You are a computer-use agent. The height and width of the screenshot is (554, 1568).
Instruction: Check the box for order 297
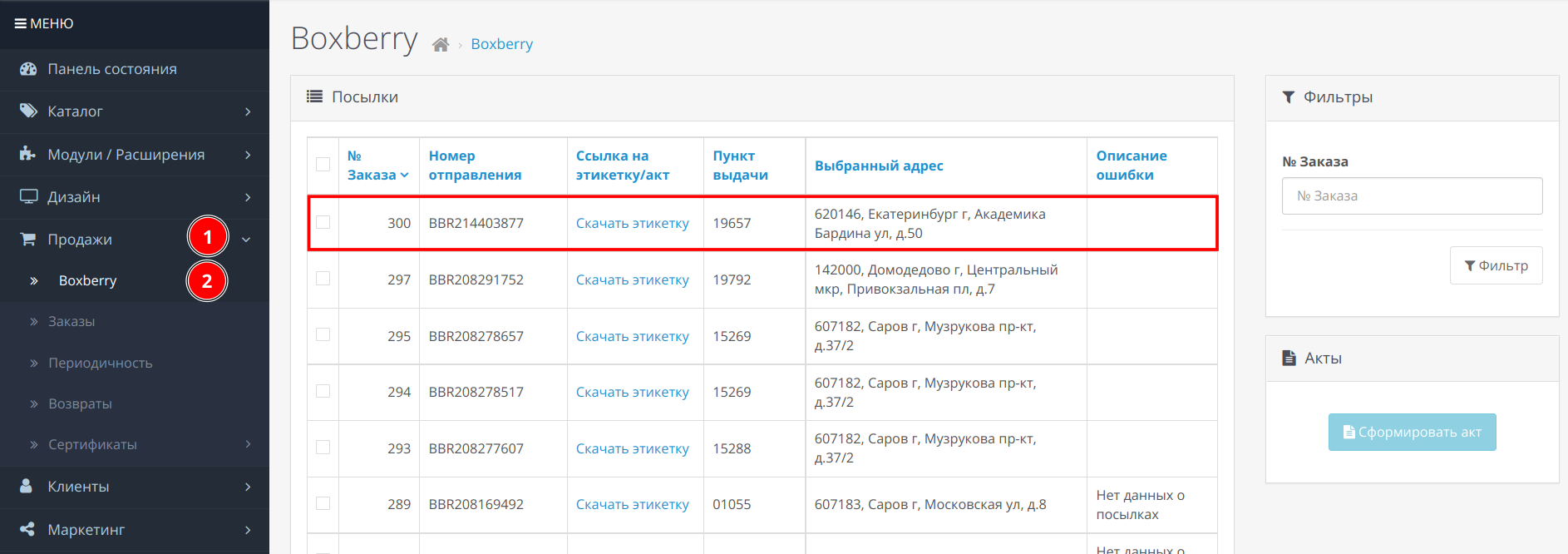(x=323, y=279)
